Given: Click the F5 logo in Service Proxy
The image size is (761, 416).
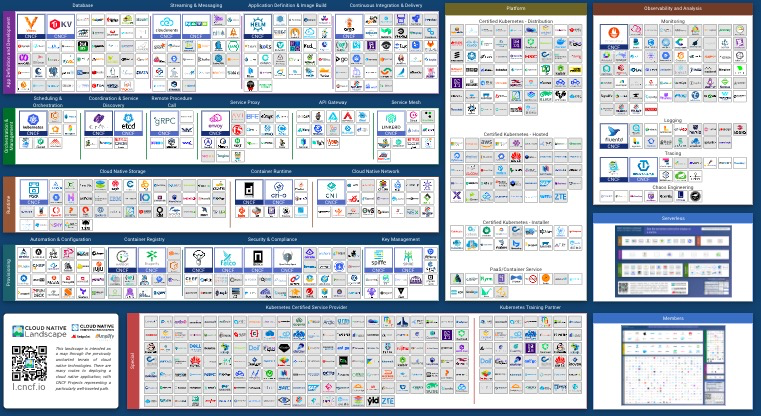Looking at the screenshot, I should 238,130.
